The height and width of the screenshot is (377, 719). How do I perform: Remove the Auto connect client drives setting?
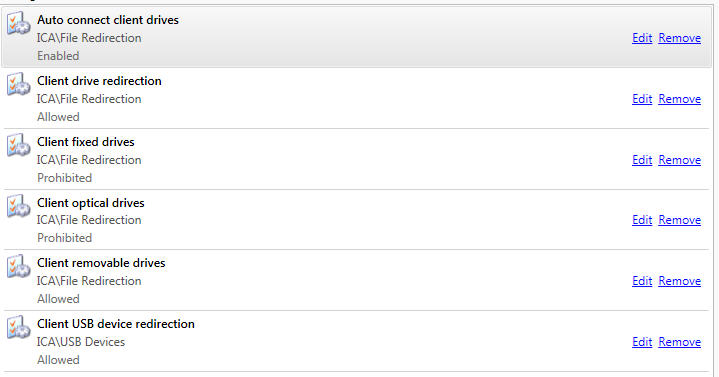pos(680,38)
